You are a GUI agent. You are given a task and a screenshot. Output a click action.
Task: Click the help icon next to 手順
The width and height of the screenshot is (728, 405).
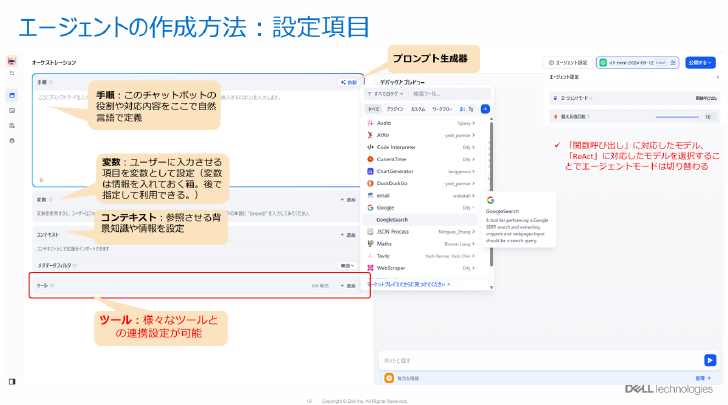coord(51,82)
